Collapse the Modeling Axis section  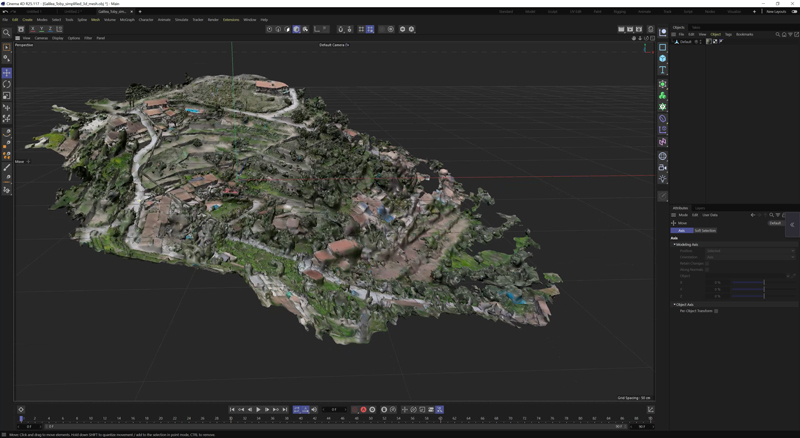click(x=675, y=244)
